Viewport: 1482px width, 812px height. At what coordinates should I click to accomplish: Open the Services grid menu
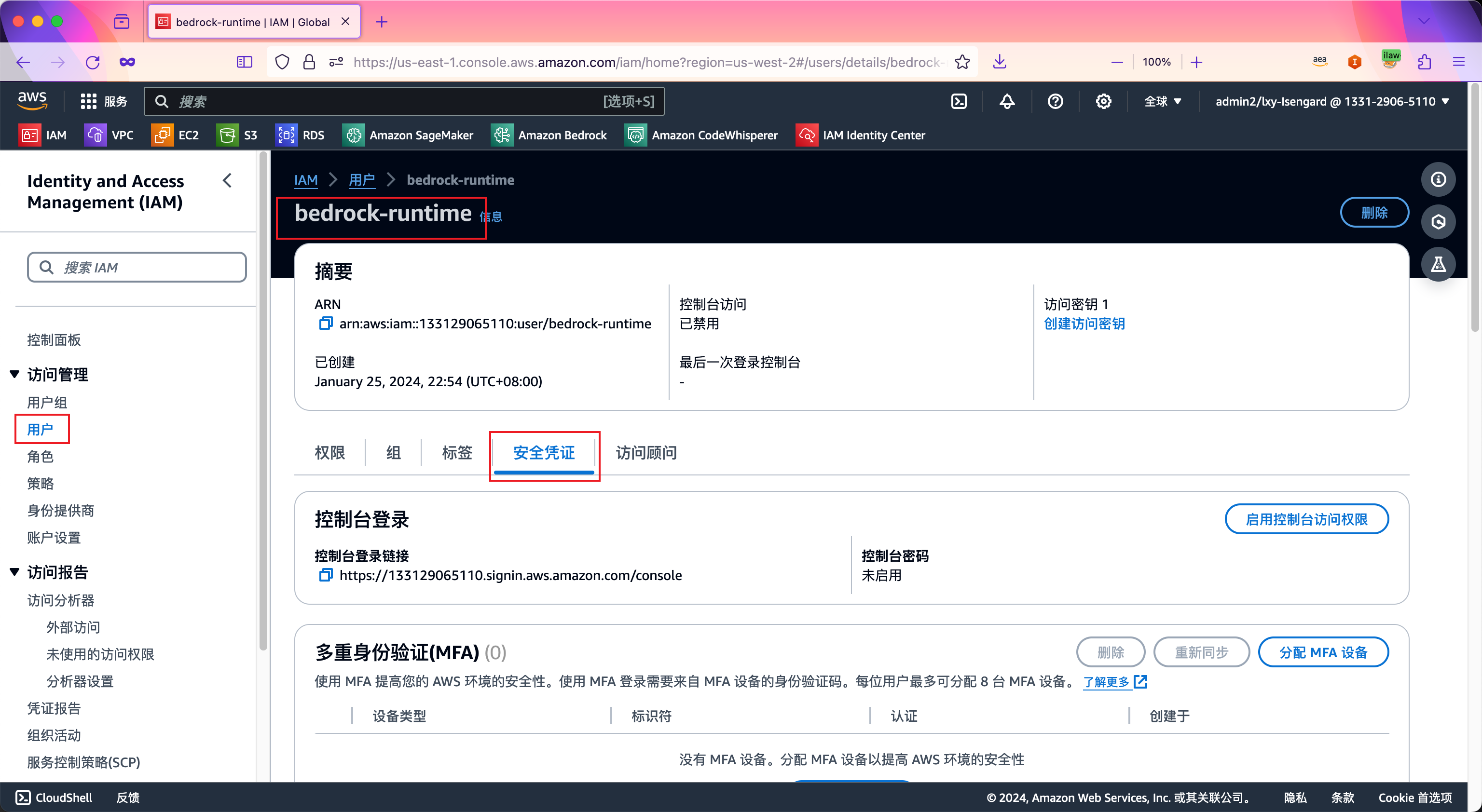point(104,101)
